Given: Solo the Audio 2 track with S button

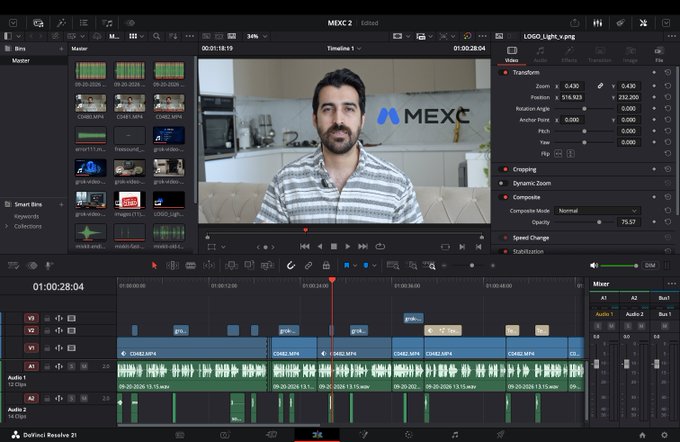Looking at the screenshot, I should pos(72,398).
